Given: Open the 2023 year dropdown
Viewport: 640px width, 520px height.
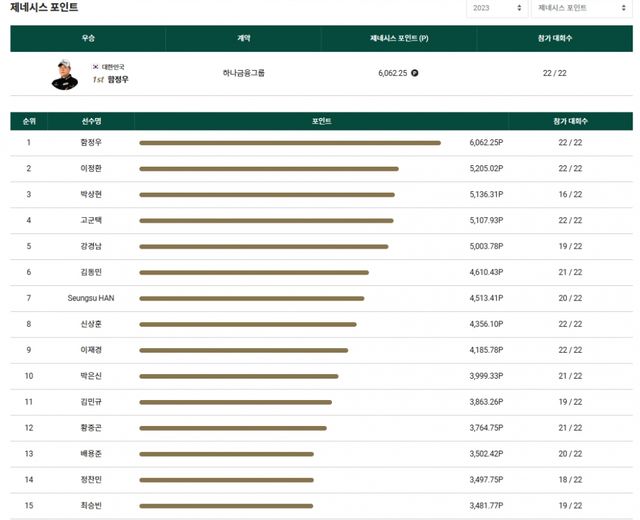Looking at the screenshot, I should [x=496, y=8].
